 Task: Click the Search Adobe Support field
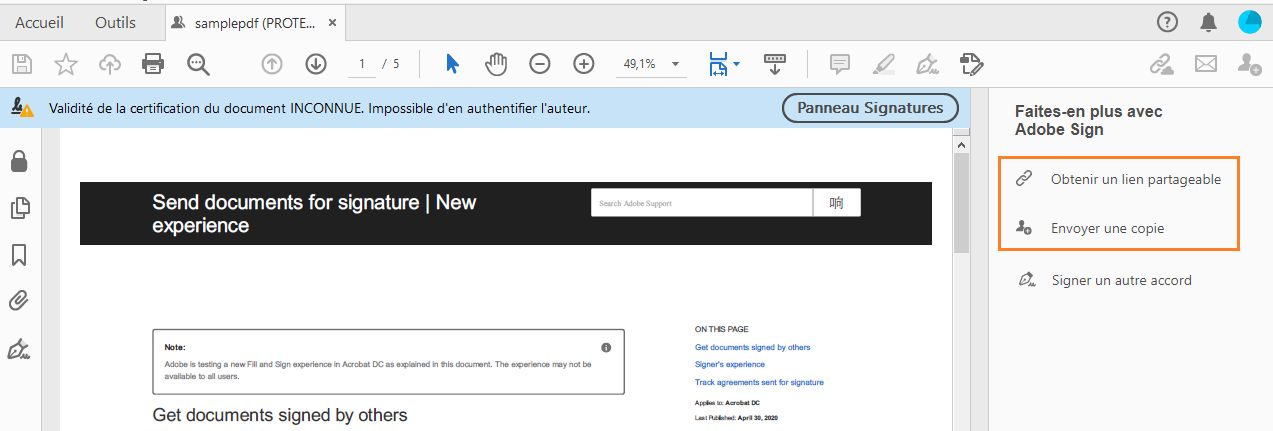coord(702,203)
